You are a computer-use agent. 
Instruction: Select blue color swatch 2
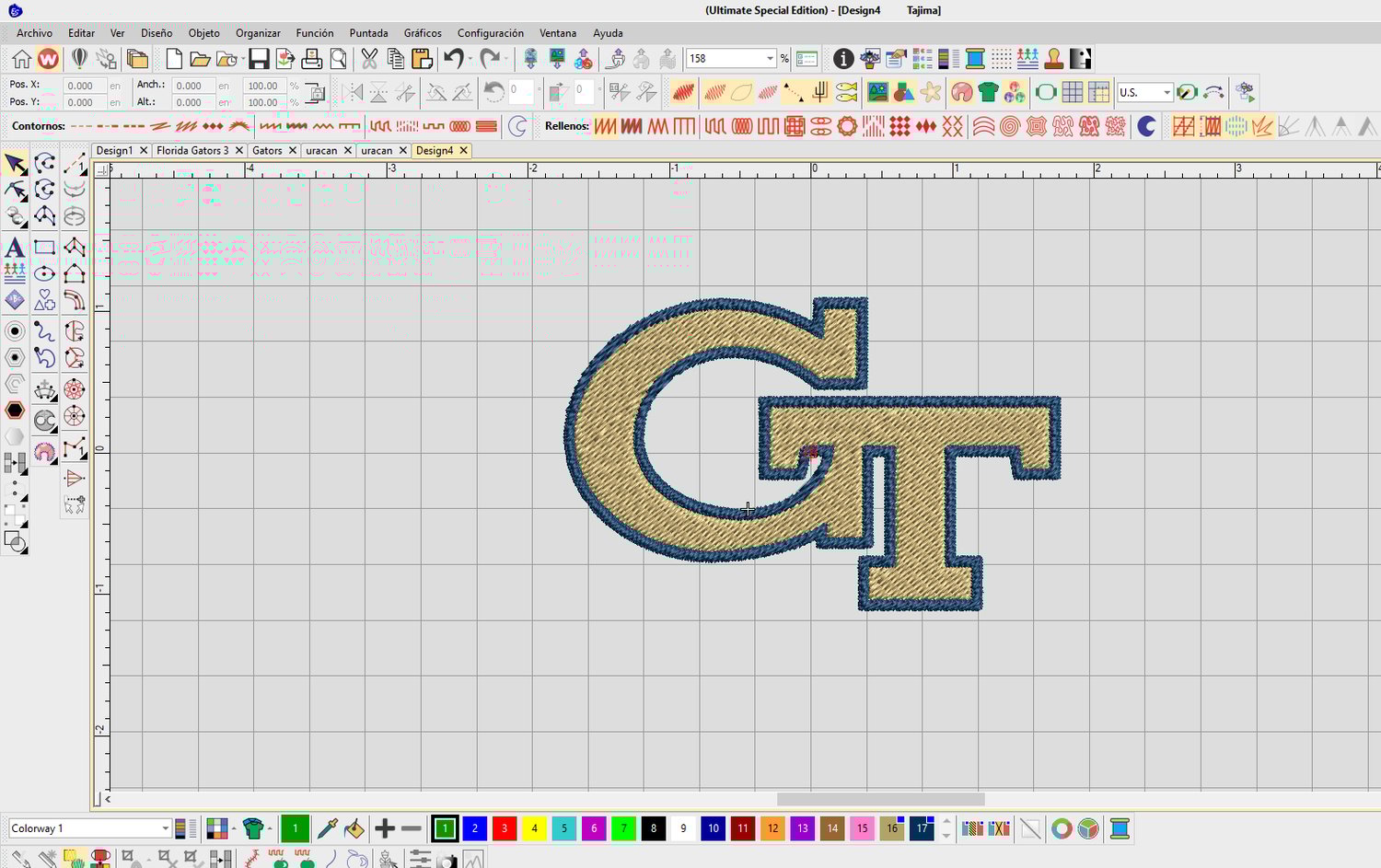point(474,828)
